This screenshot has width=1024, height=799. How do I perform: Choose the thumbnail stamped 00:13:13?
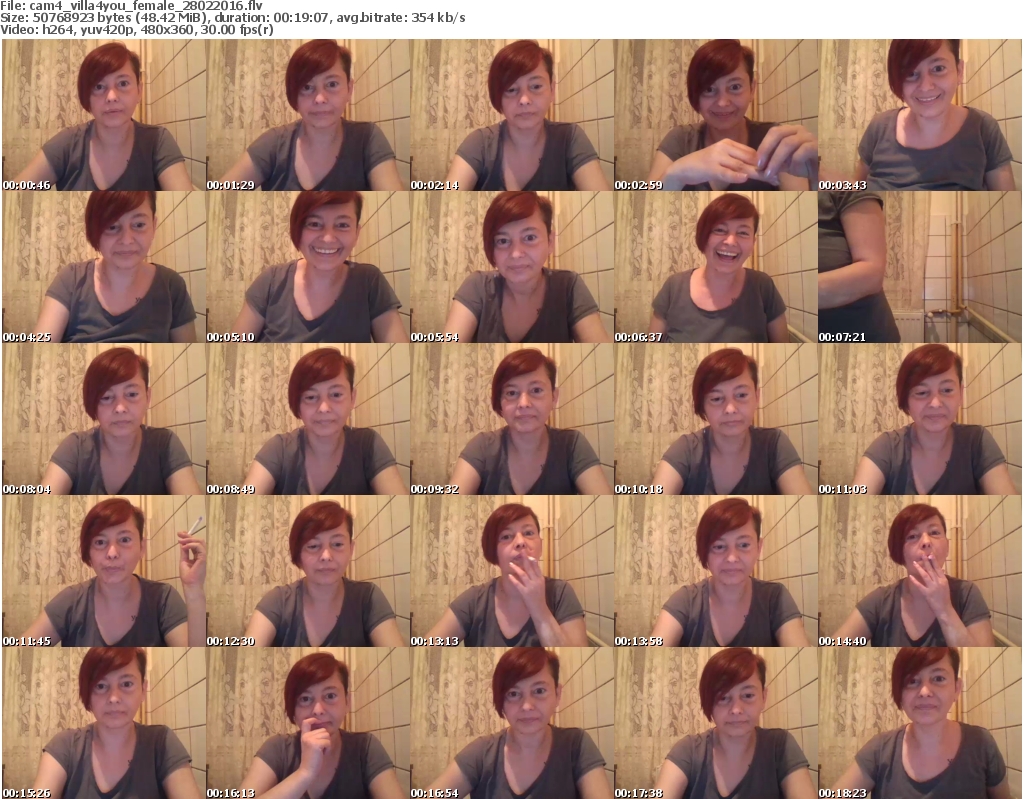[511, 571]
